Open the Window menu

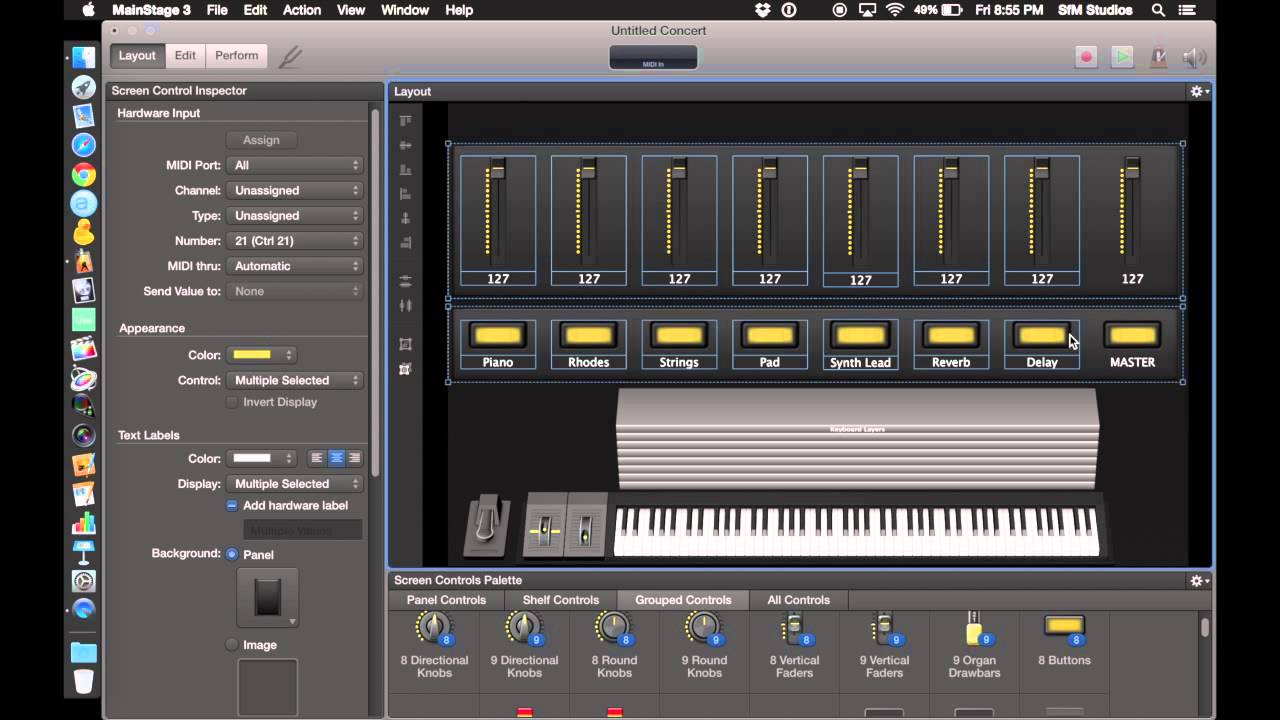[x=405, y=10]
